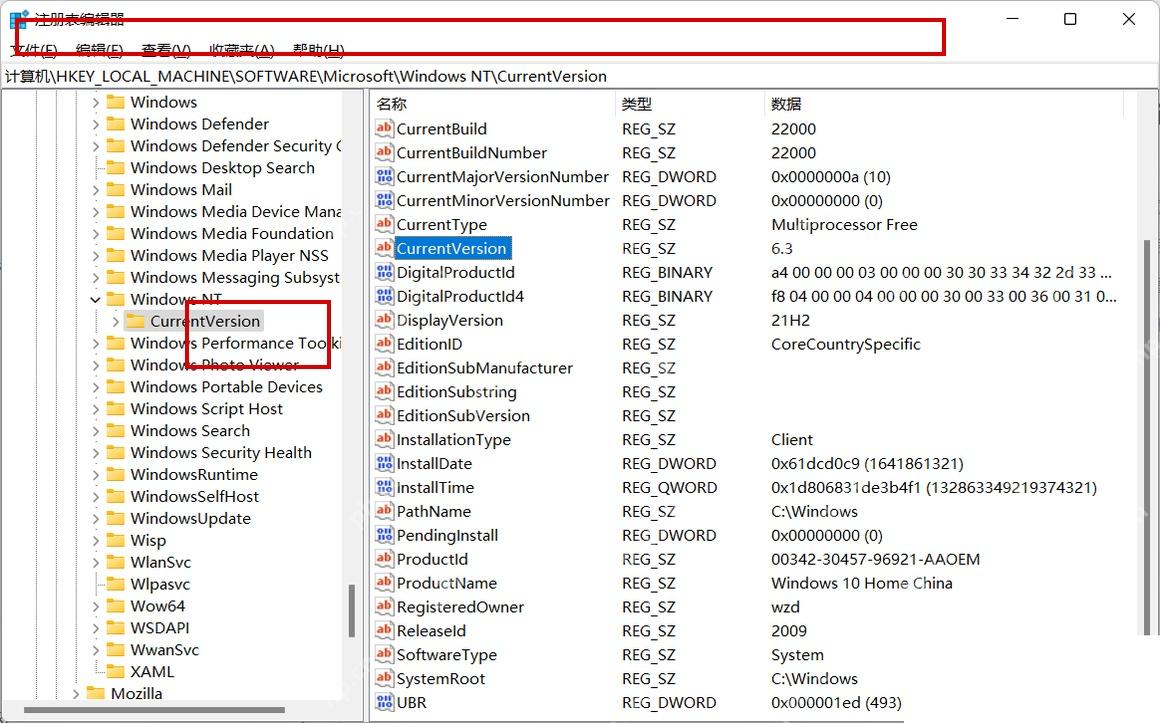Image resolution: width=1160 pixels, height=723 pixels.
Task: Click the string icon beside CurrentBuild
Action: click(384, 128)
